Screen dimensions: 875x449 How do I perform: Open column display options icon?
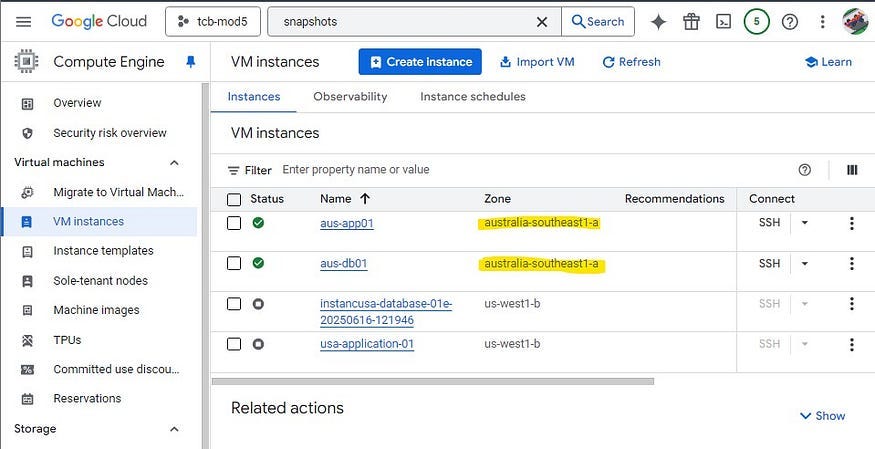click(x=852, y=170)
